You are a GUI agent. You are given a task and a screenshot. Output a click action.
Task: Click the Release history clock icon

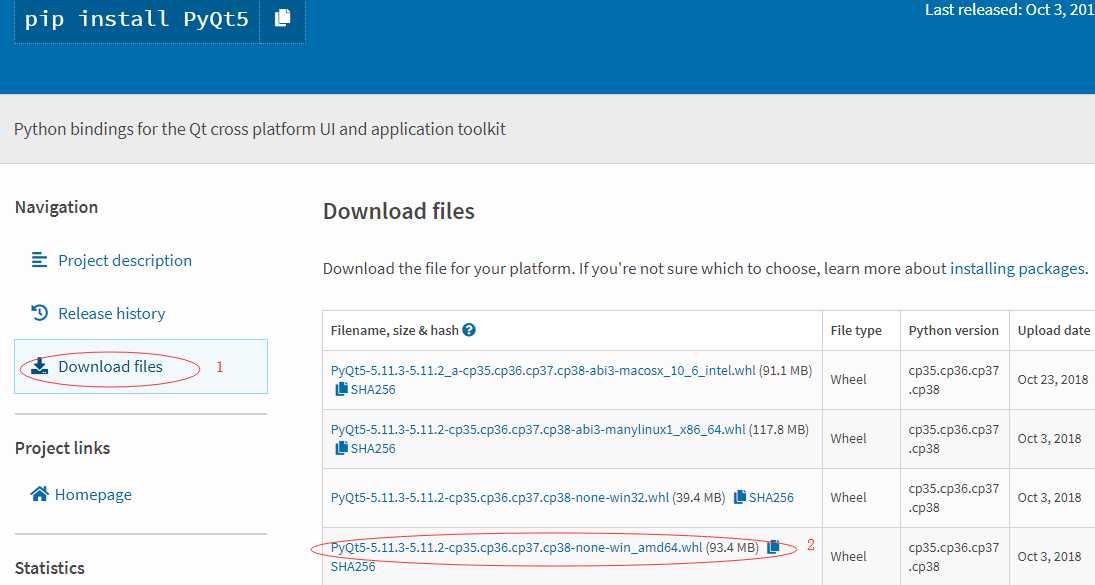[39, 313]
